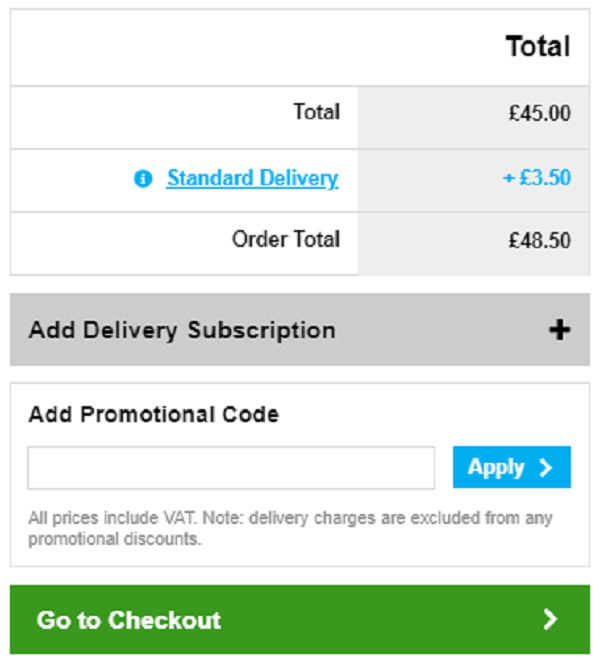Click the blue info icon beside Standard Delivery

pos(143,178)
